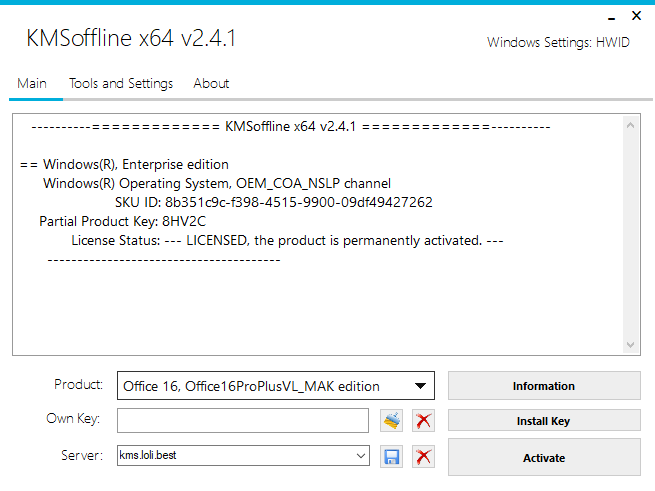Save the server with floppy disk icon
This screenshot has width=655, height=491.
tap(391, 456)
